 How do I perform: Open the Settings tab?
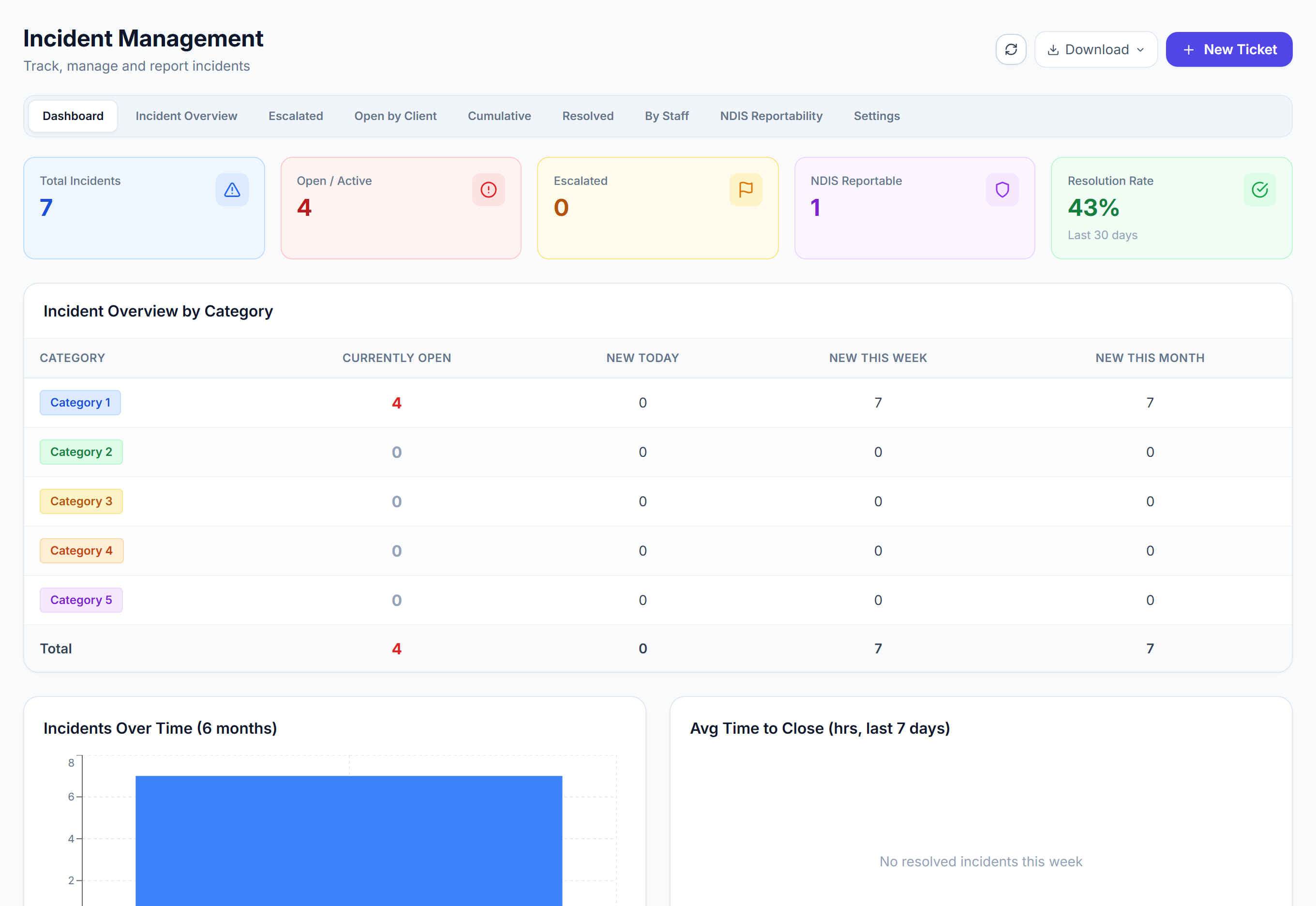coord(877,116)
